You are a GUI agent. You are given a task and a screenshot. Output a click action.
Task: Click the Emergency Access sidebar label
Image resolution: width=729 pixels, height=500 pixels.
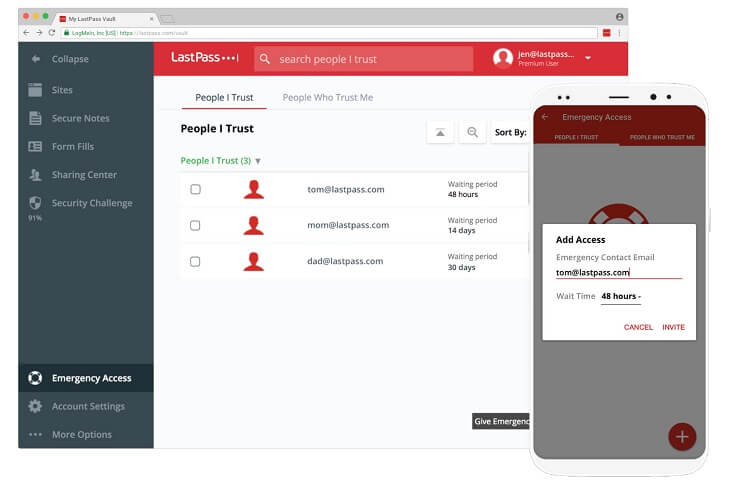(x=92, y=378)
